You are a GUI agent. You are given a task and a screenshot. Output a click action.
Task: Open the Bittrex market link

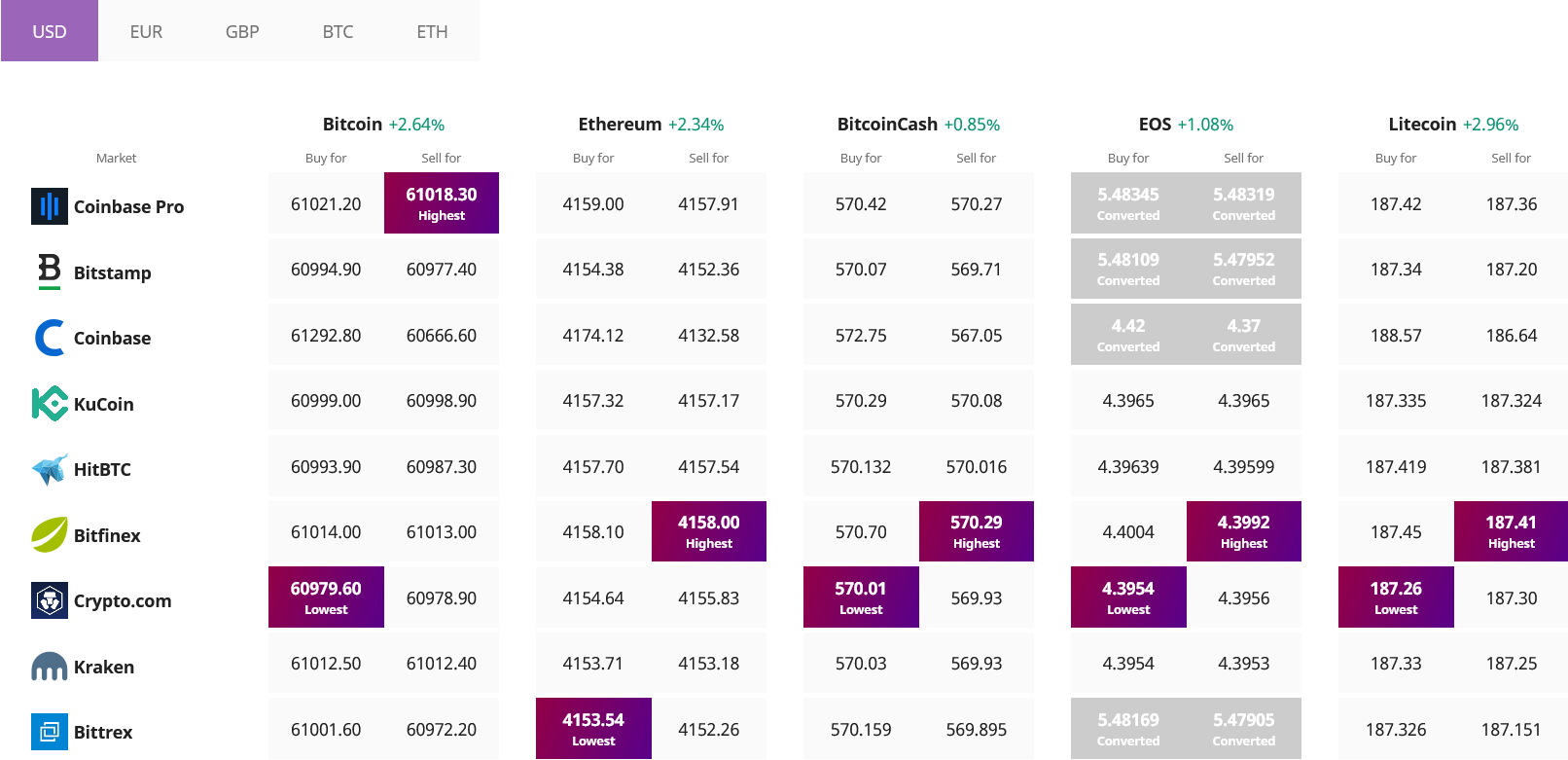[103, 732]
